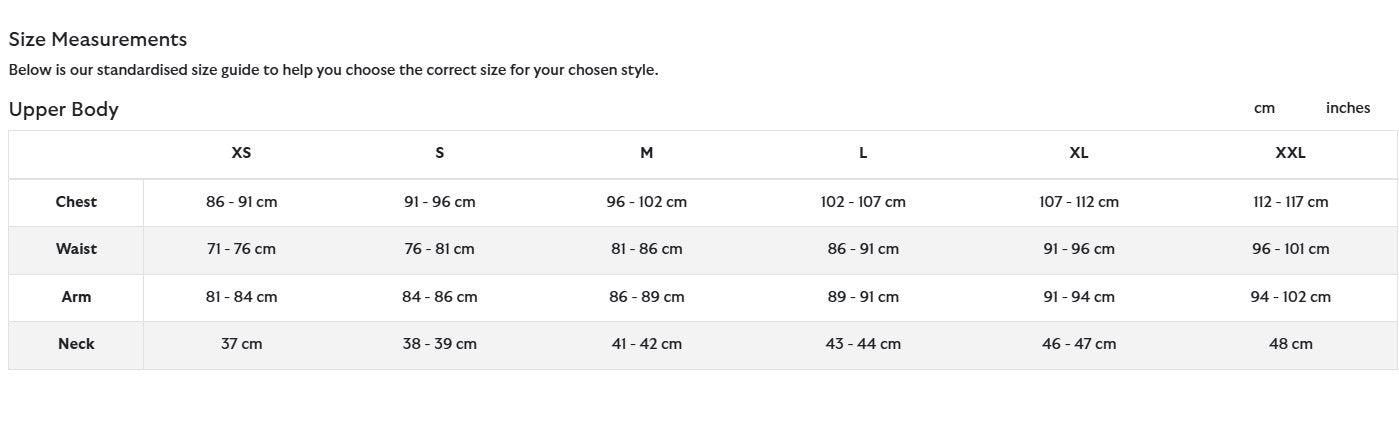Viewport: 1399px width, 434px height.
Task: Select the L waist cell 86 - 91 cm
Action: [863, 249]
